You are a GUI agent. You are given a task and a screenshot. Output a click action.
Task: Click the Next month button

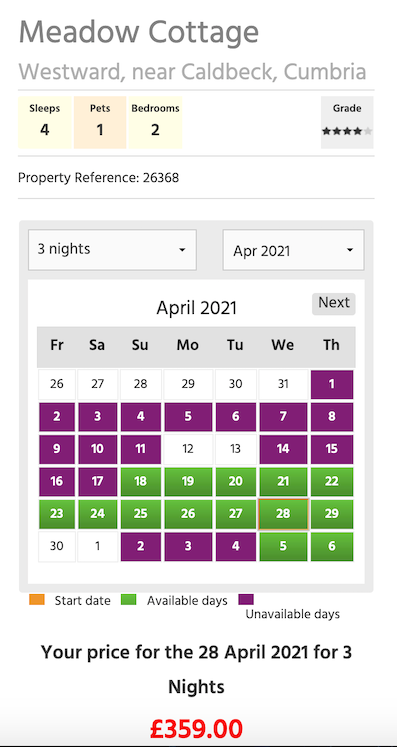point(334,303)
